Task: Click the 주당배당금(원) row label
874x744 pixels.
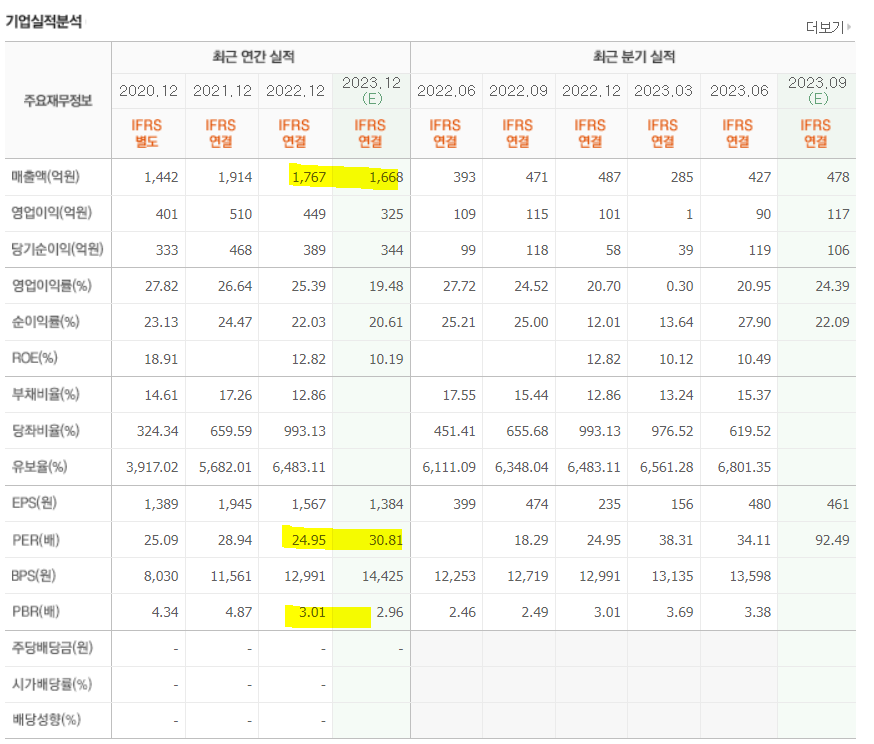Action: [x=52, y=648]
